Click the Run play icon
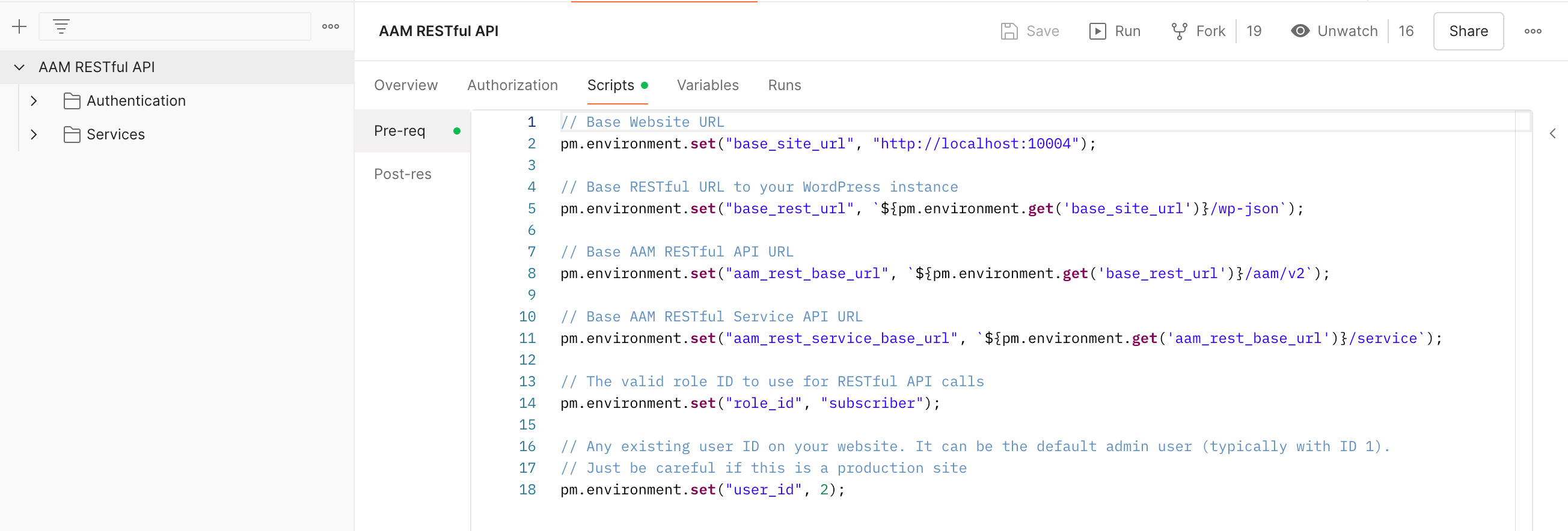The width and height of the screenshot is (1568, 531). [1097, 31]
